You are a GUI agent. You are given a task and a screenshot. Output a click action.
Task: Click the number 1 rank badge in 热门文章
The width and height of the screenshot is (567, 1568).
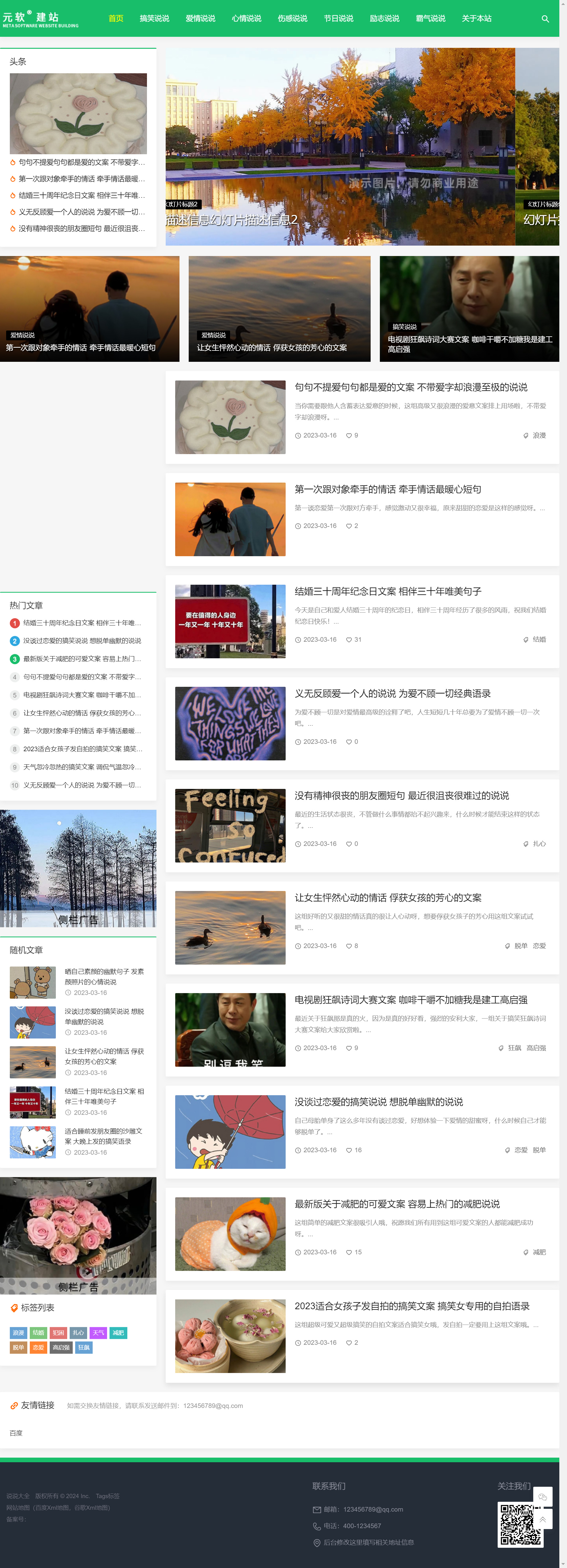click(x=15, y=623)
